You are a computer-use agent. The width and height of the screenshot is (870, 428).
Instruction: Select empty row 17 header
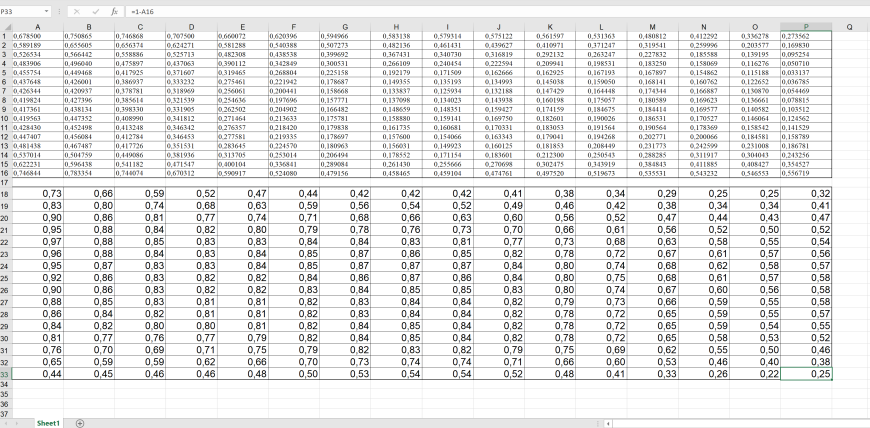6,182
